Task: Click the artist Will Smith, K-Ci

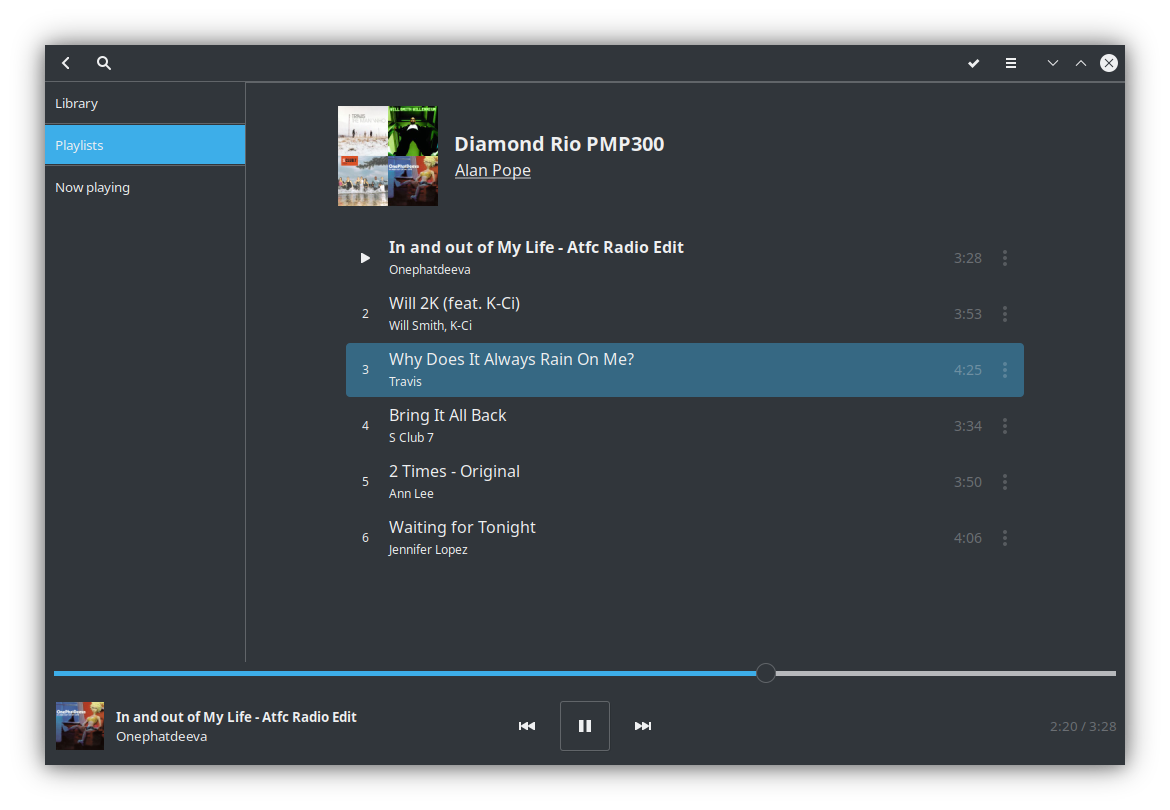Action: [431, 326]
